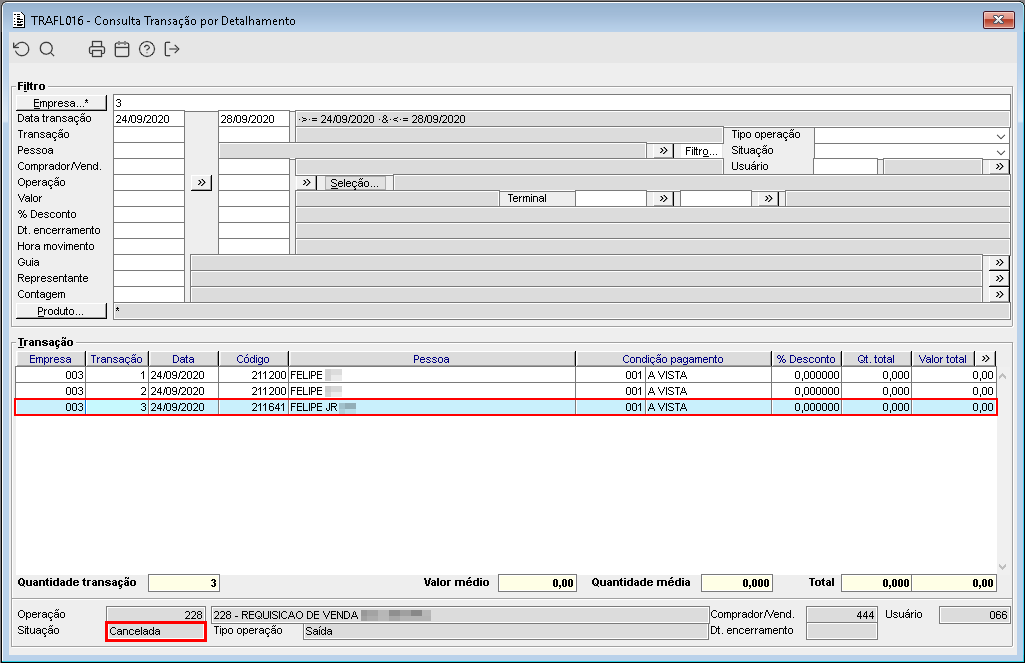Open the calendar toolbar icon
1025x663 pixels.
[x=122, y=49]
